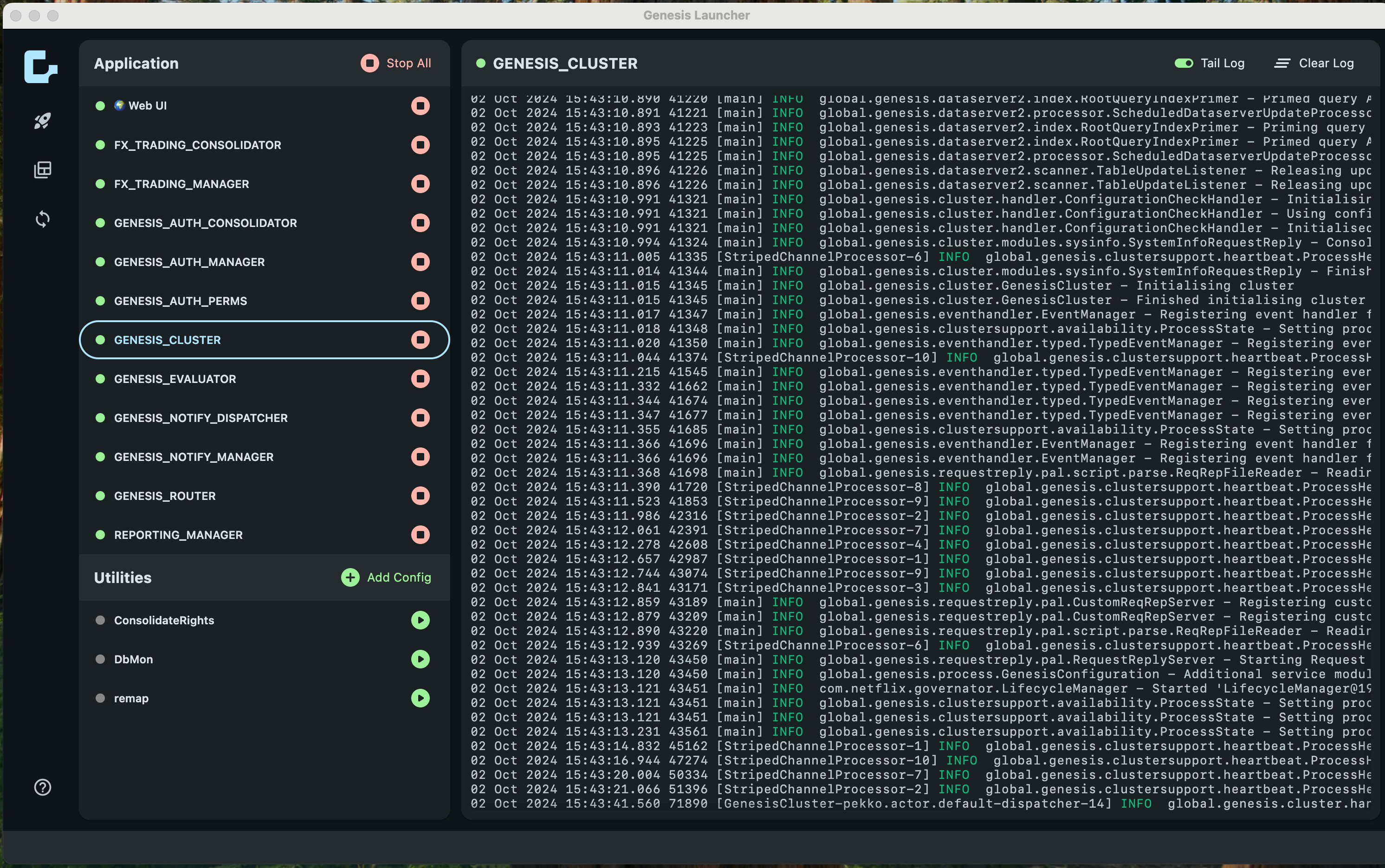This screenshot has width=1385, height=868.
Task: Click log line with RequestReplyServer
Action: (918, 660)
